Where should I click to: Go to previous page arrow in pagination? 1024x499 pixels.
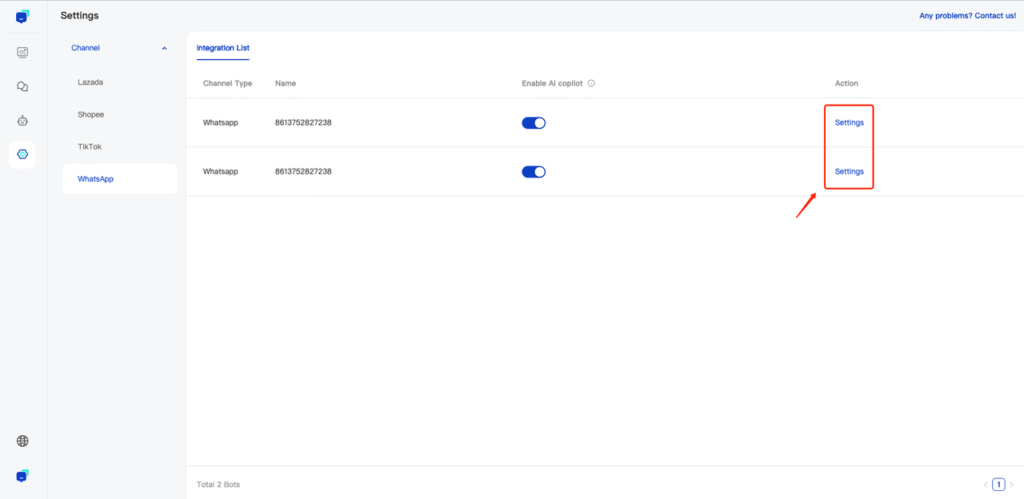point(985,485)
